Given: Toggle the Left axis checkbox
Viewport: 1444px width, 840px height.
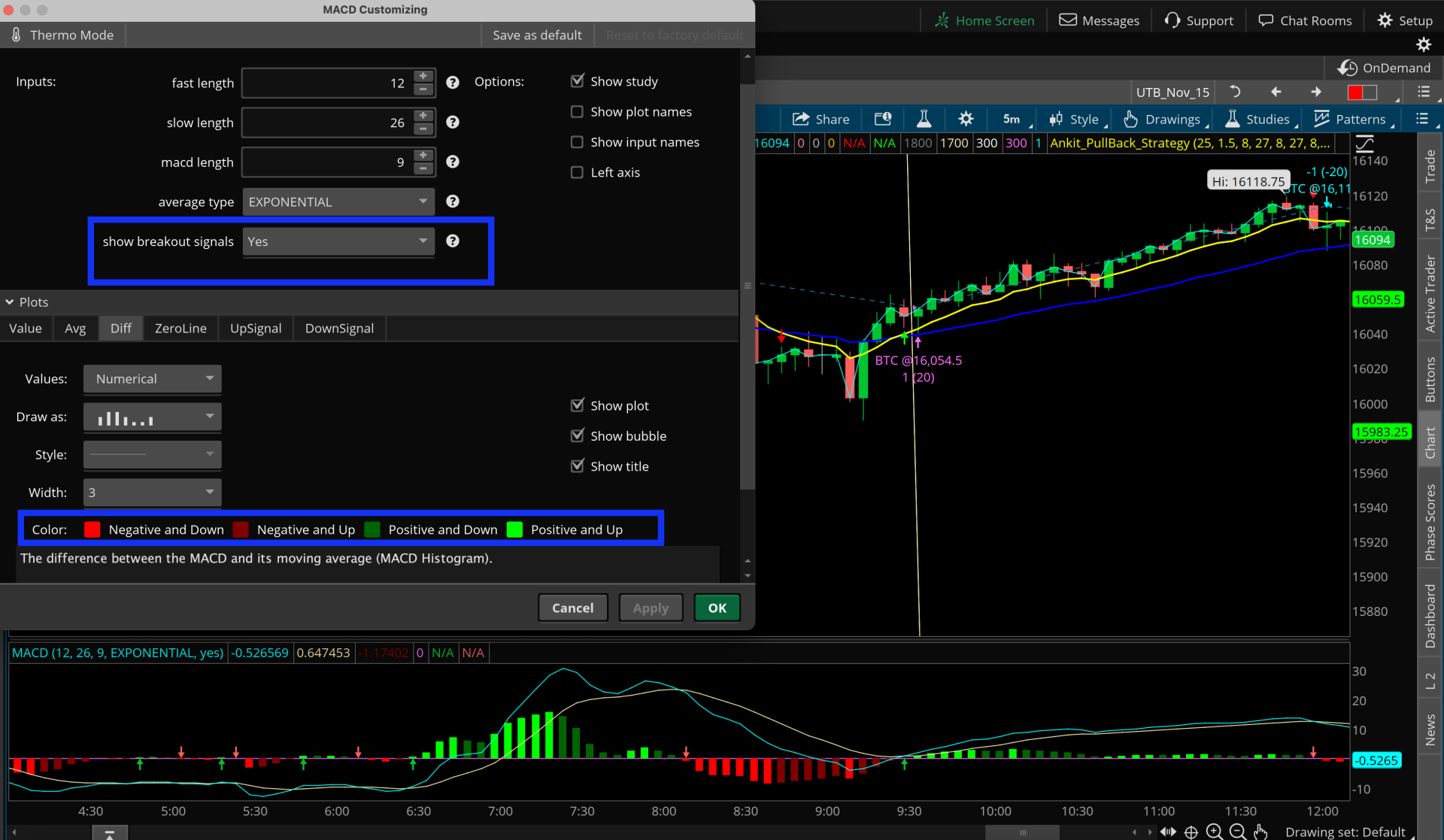Looking at the screenshot, I should click(577, 172).
